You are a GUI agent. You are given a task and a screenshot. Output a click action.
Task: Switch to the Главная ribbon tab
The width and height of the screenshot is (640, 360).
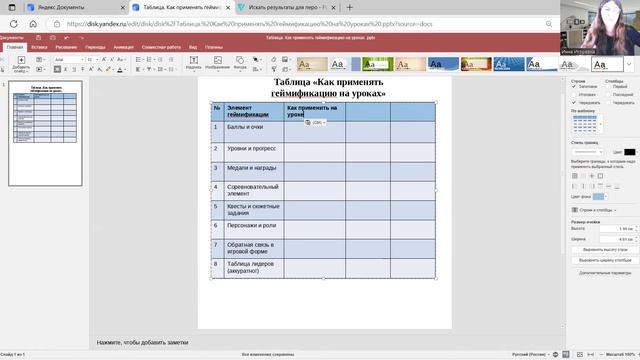[15, 47]
